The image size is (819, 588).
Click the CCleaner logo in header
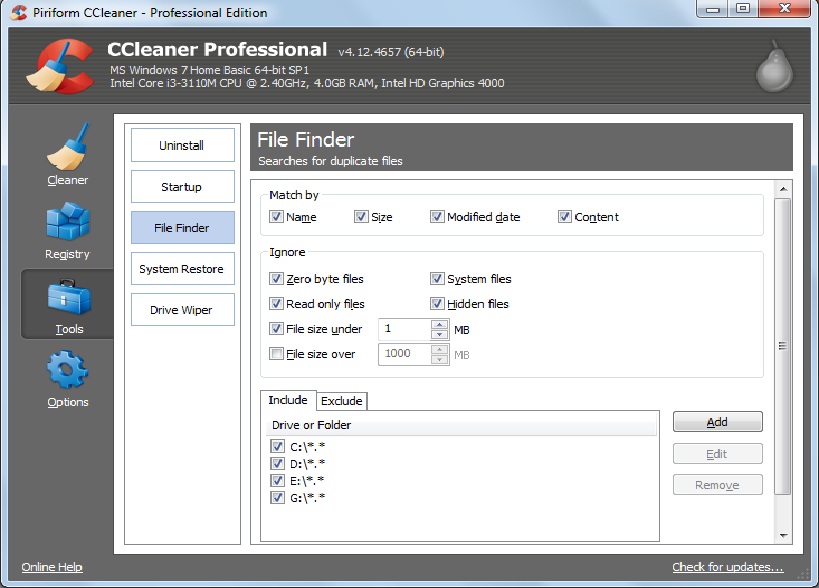[x=60, y=66]
